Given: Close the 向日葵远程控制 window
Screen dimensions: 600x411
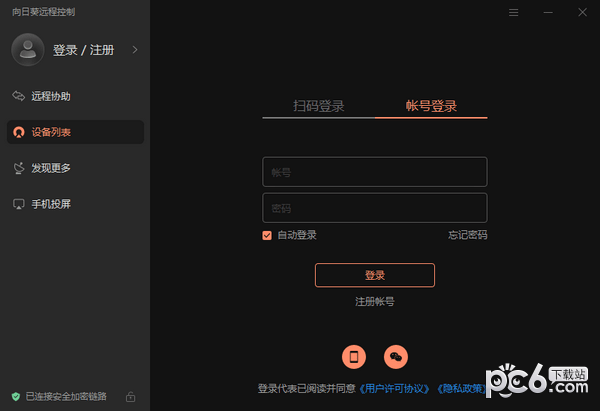Looking at the screenshot, I should 582,13.
